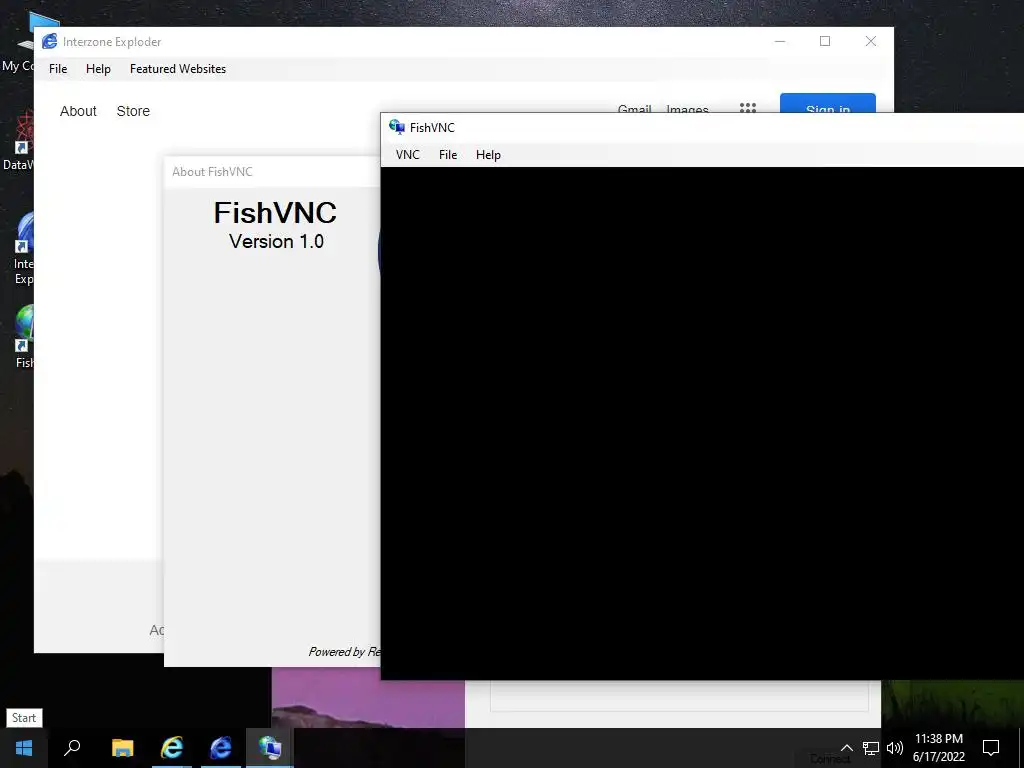
Task: Show hidden tray icons chevron
Action: point(846,748)
